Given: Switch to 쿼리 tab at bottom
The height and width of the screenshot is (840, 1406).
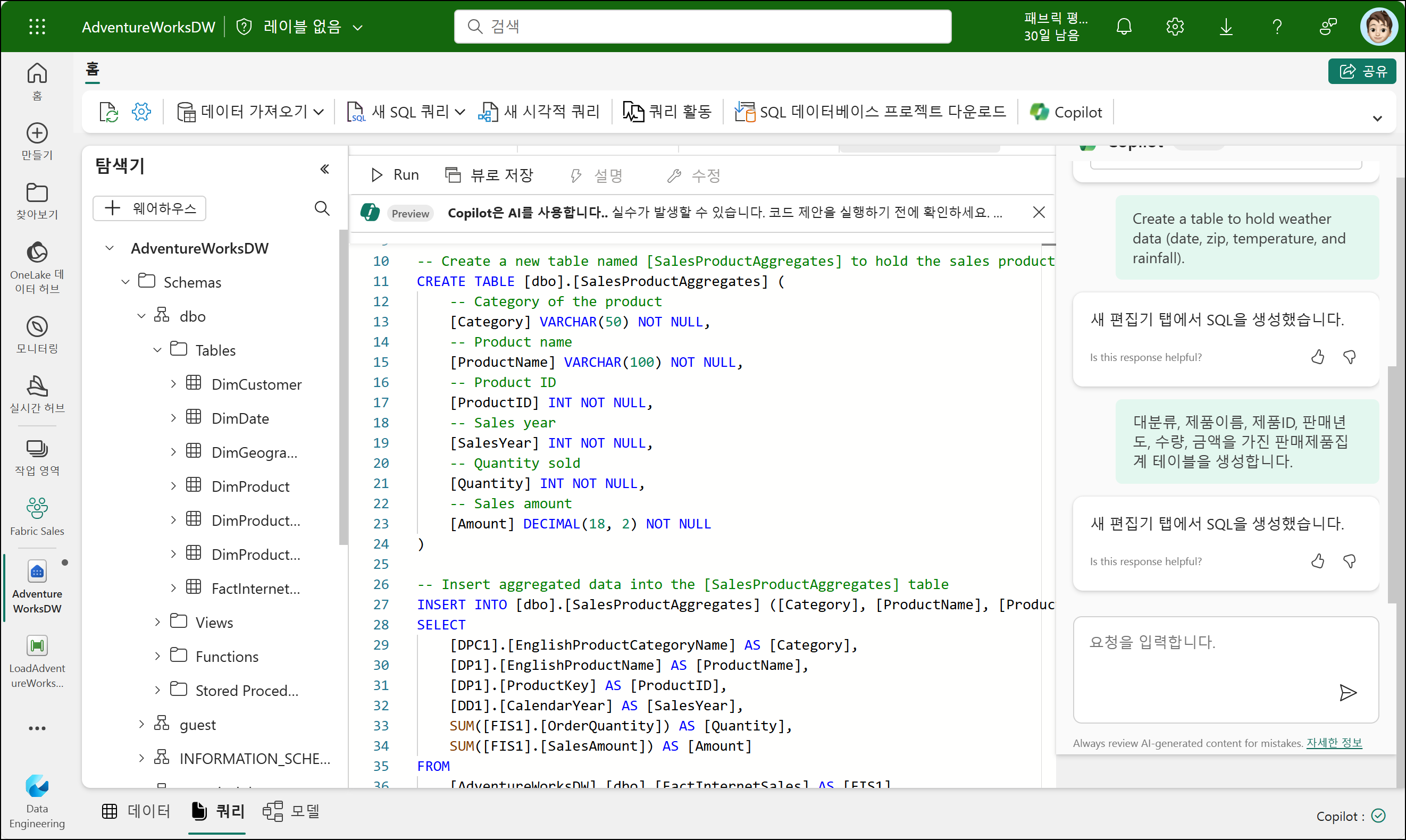Looking at the screenshot, I should [217, 811].
